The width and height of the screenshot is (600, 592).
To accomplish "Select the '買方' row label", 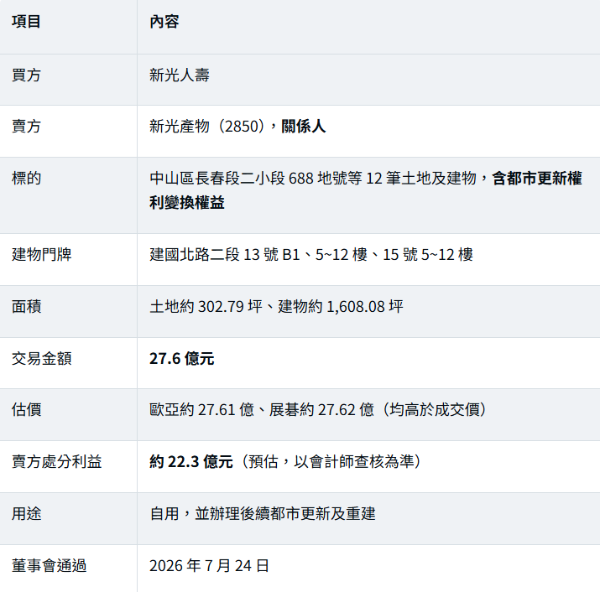I will [x=26, y=75].
